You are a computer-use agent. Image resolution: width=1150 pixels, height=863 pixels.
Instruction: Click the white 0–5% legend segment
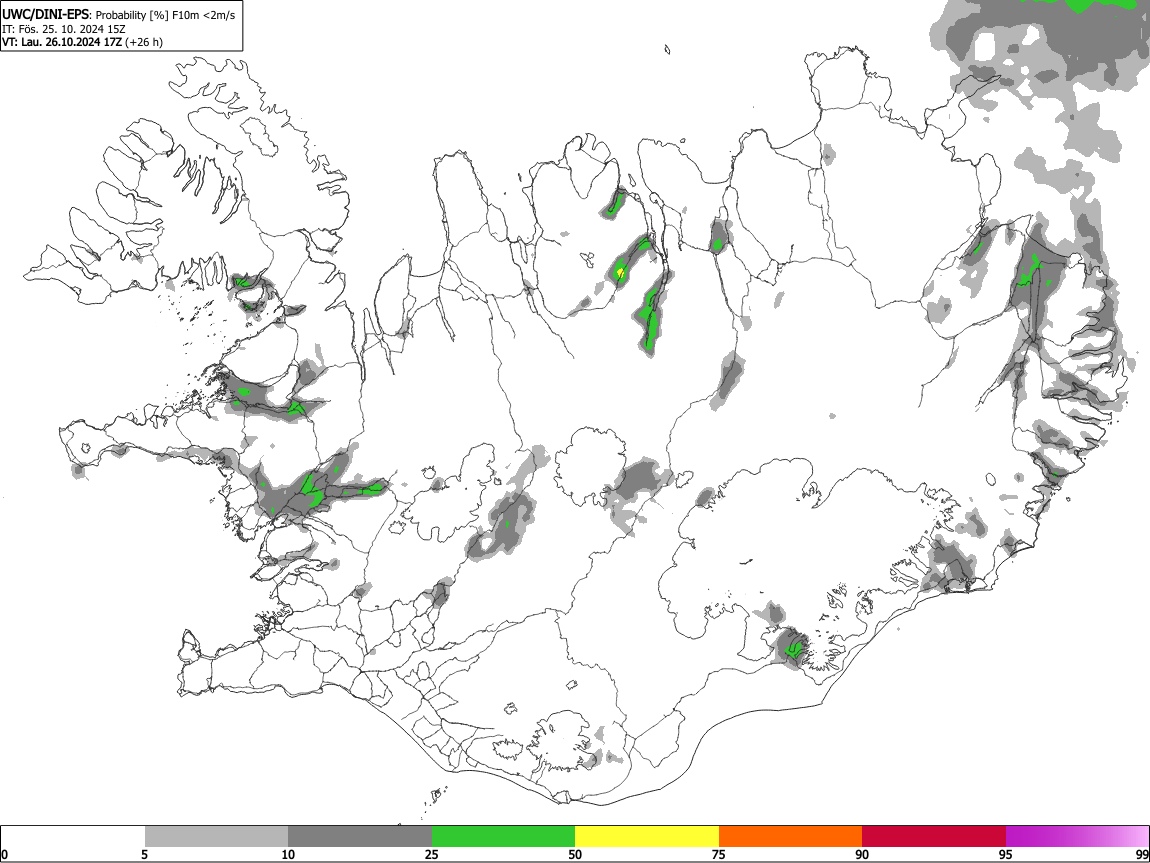tap(73, 837)
